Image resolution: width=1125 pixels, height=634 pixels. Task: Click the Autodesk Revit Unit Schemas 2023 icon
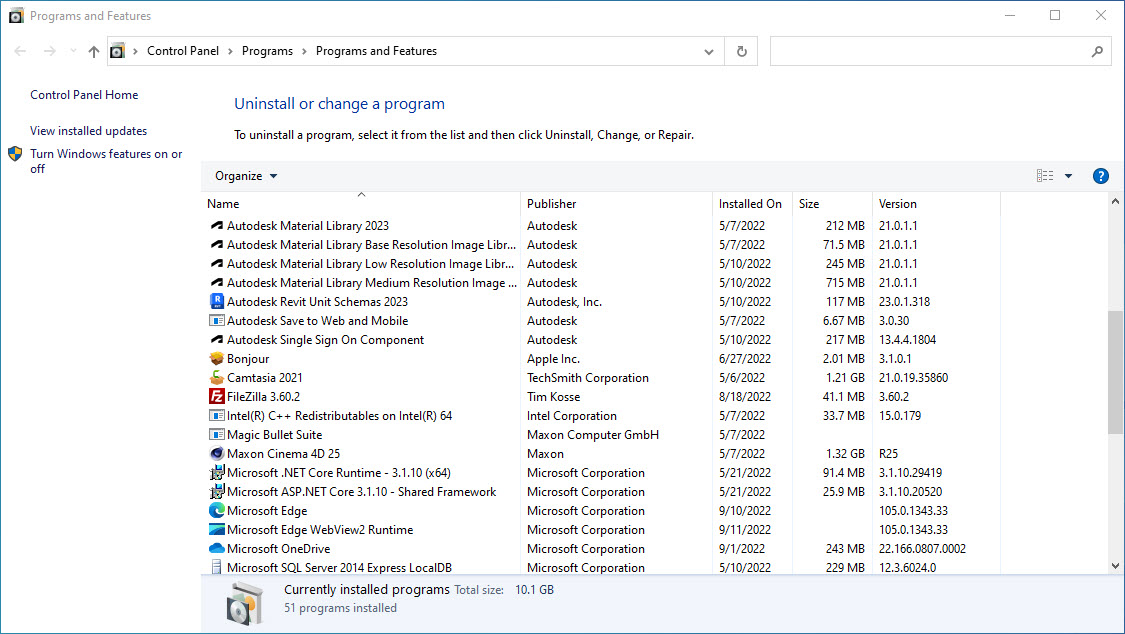[216, 301]
